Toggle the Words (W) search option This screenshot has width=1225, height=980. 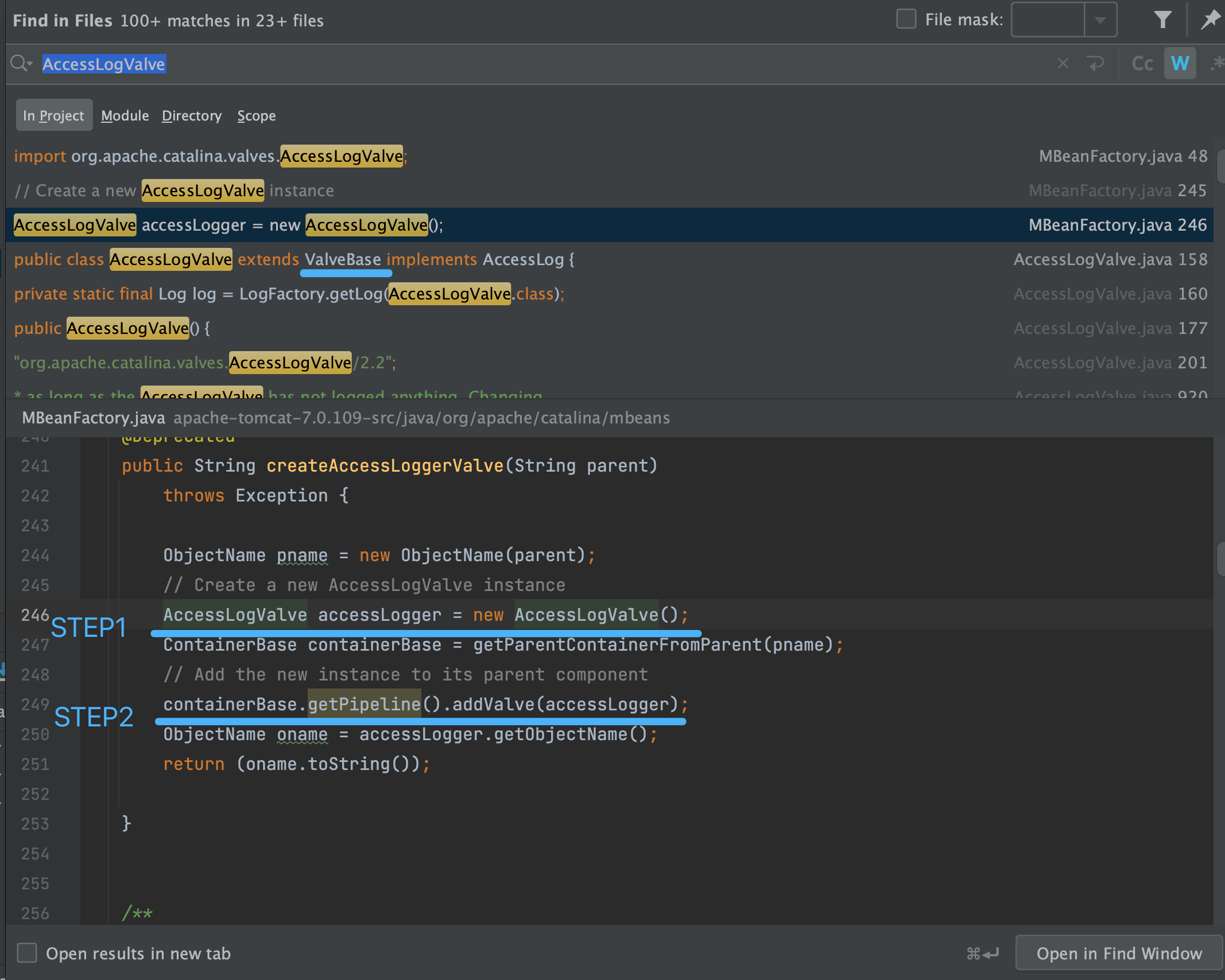point(1180,63)
